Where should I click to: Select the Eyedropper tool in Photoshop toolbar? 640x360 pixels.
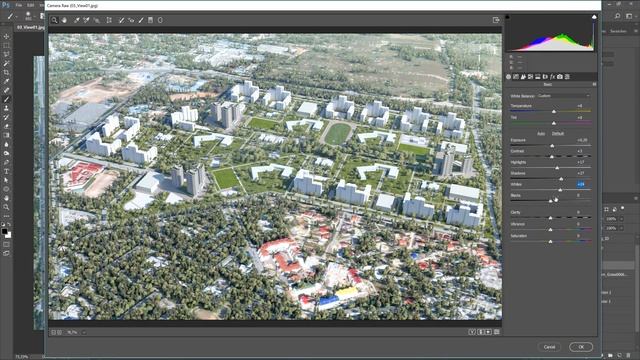pyautogui.click(x=6, y=82)
